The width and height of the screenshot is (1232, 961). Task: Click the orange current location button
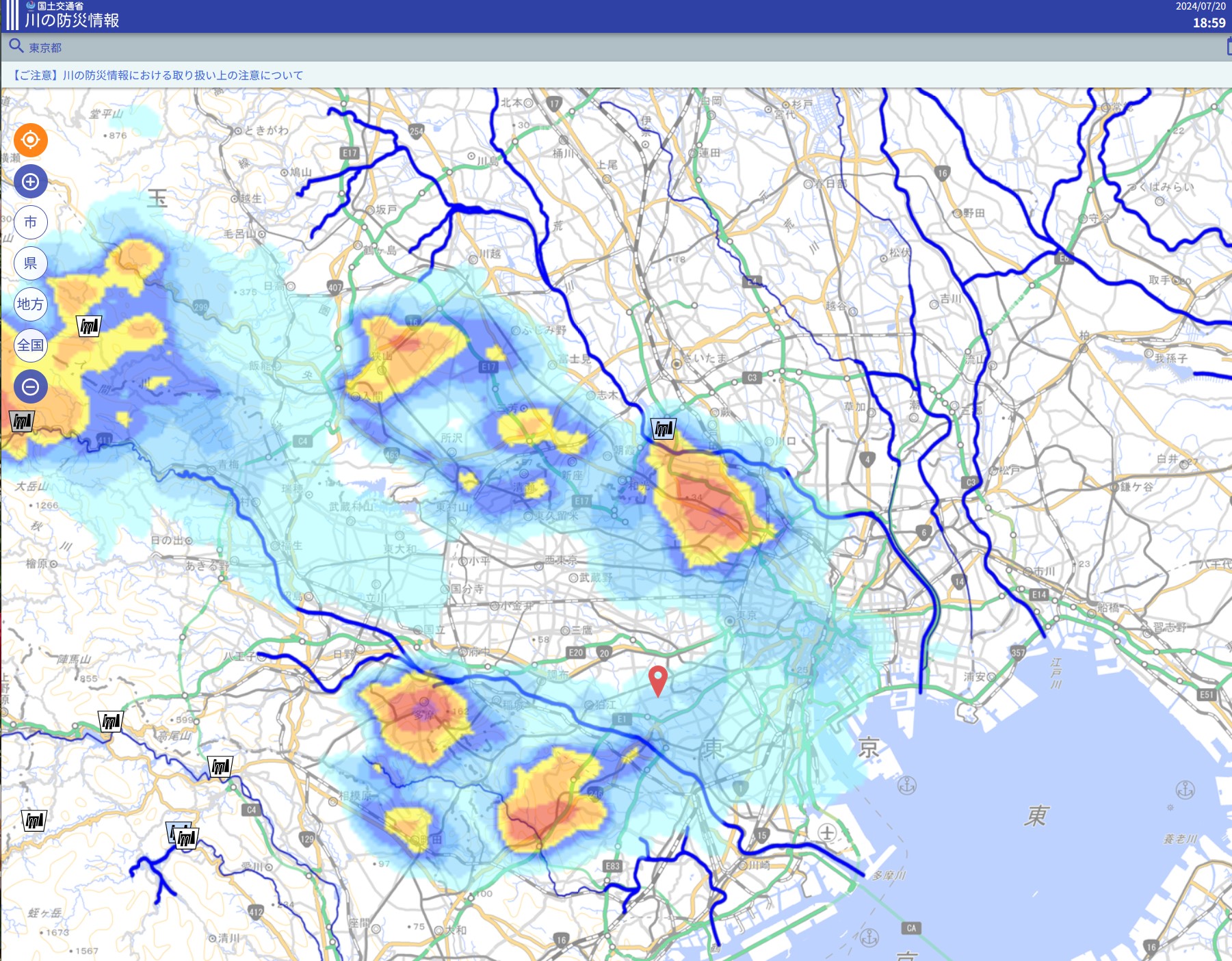tap(31, 140)
